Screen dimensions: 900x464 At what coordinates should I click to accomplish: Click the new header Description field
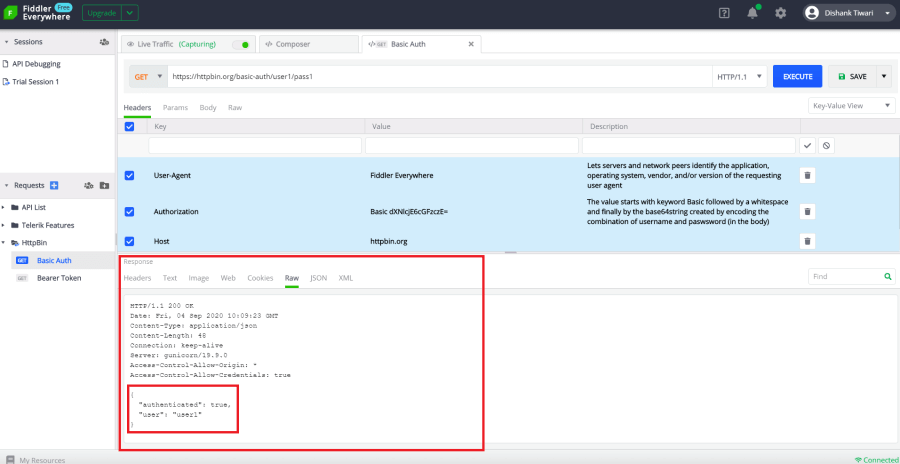click(689, 146)
